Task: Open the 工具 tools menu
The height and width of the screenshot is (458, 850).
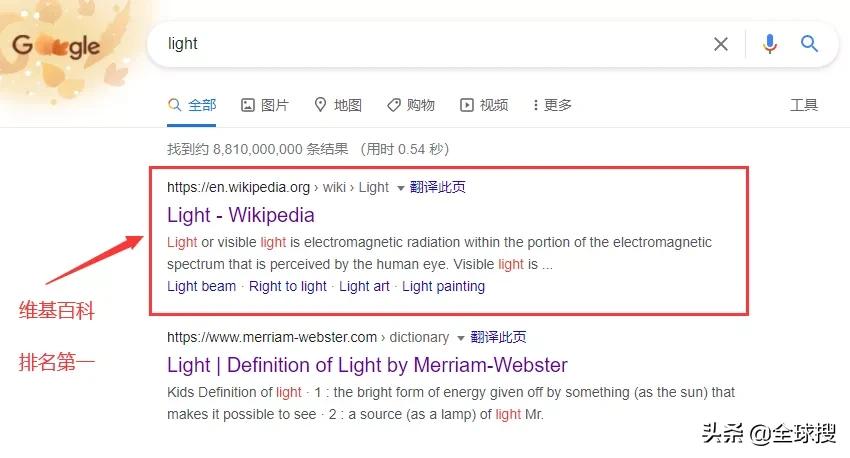Action: (804, 105)
